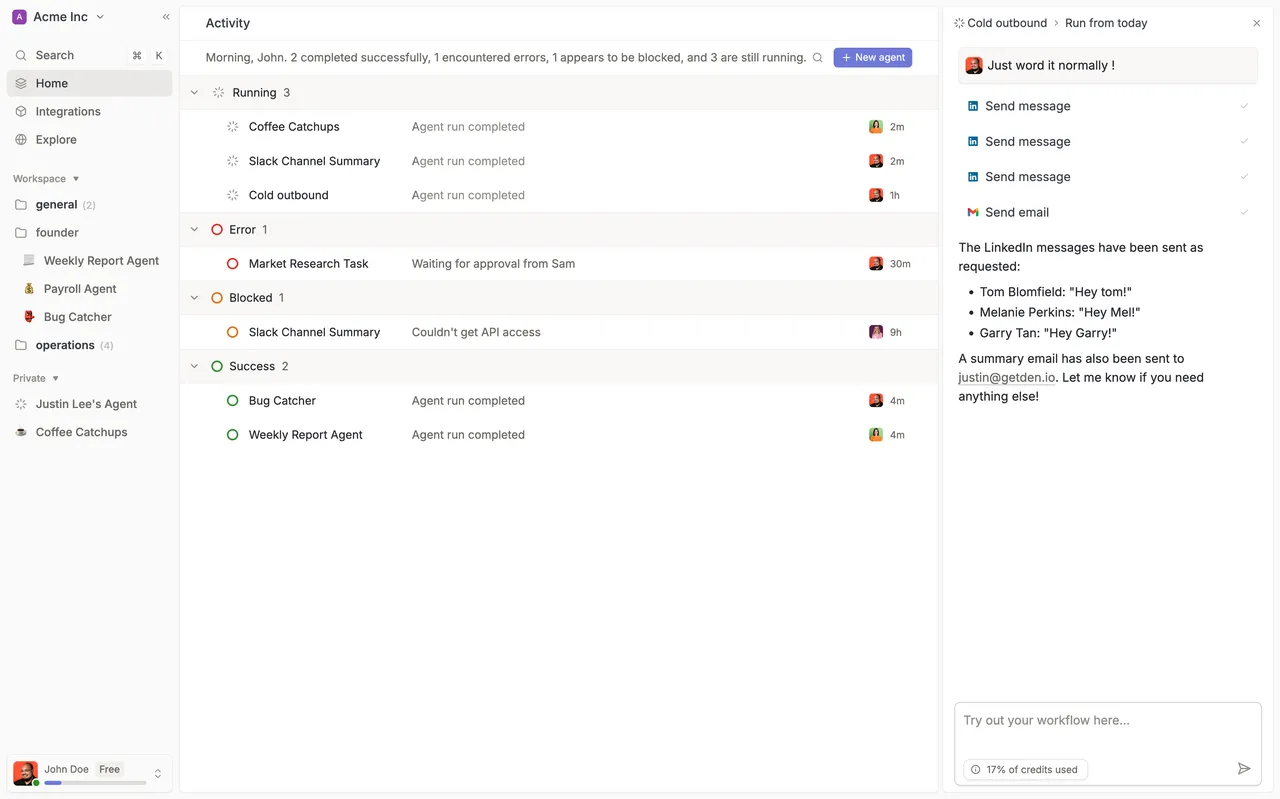Expand the first LinkedIn Send message step
Screen dimensions: 1280x799
click(1108, 106)
